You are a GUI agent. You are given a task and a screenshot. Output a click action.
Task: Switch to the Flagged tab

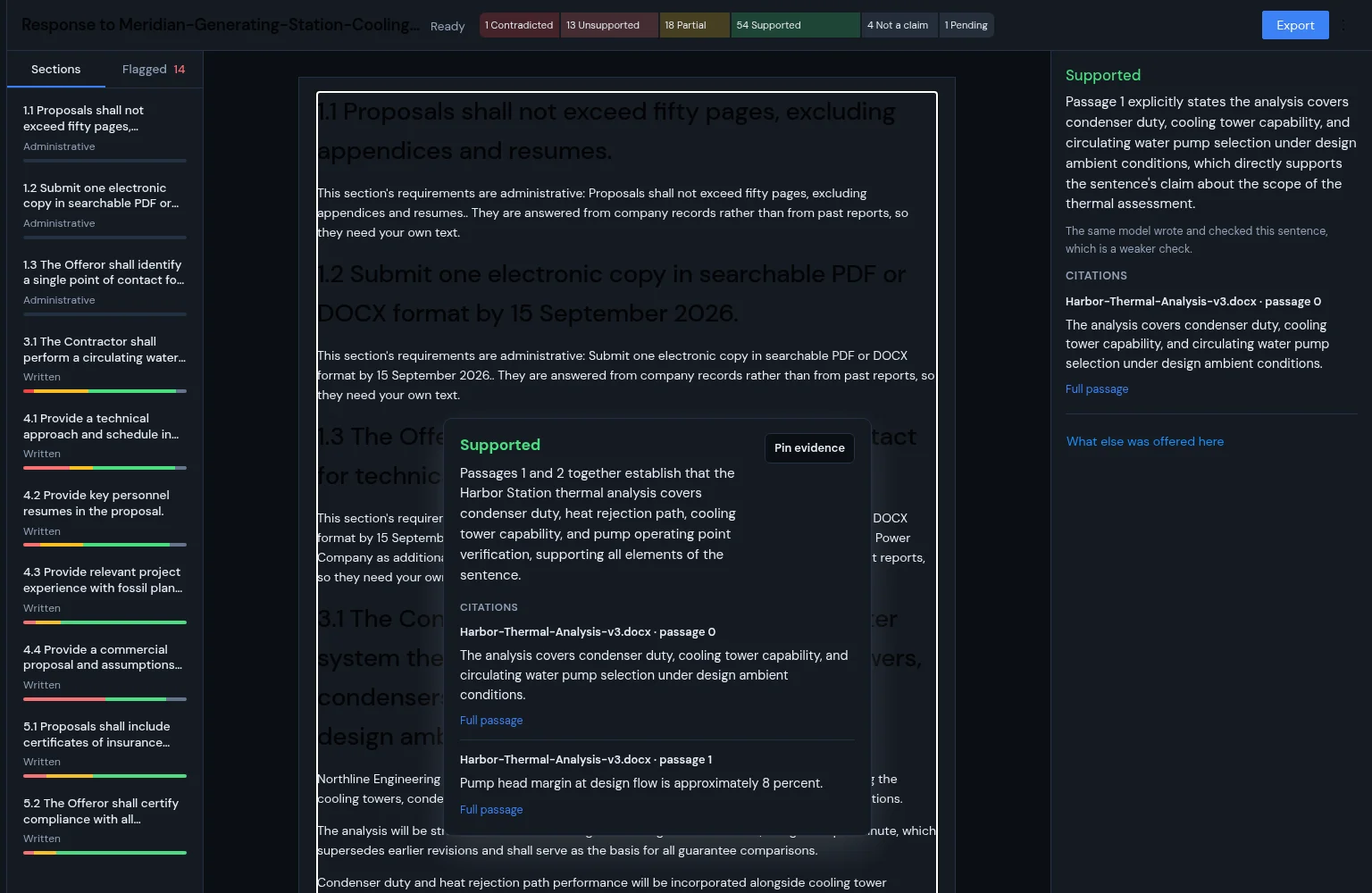point(154,69)
